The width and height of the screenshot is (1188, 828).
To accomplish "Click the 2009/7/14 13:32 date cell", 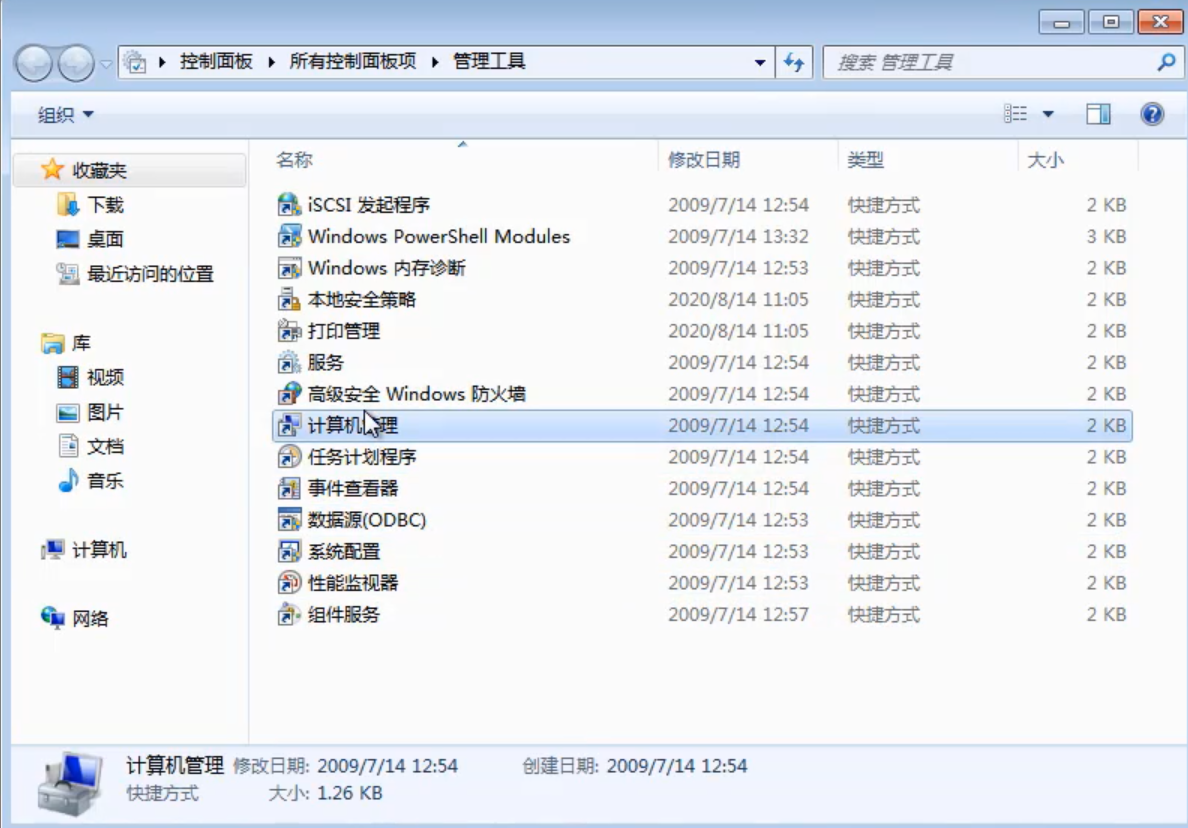I will coord(738,236).
